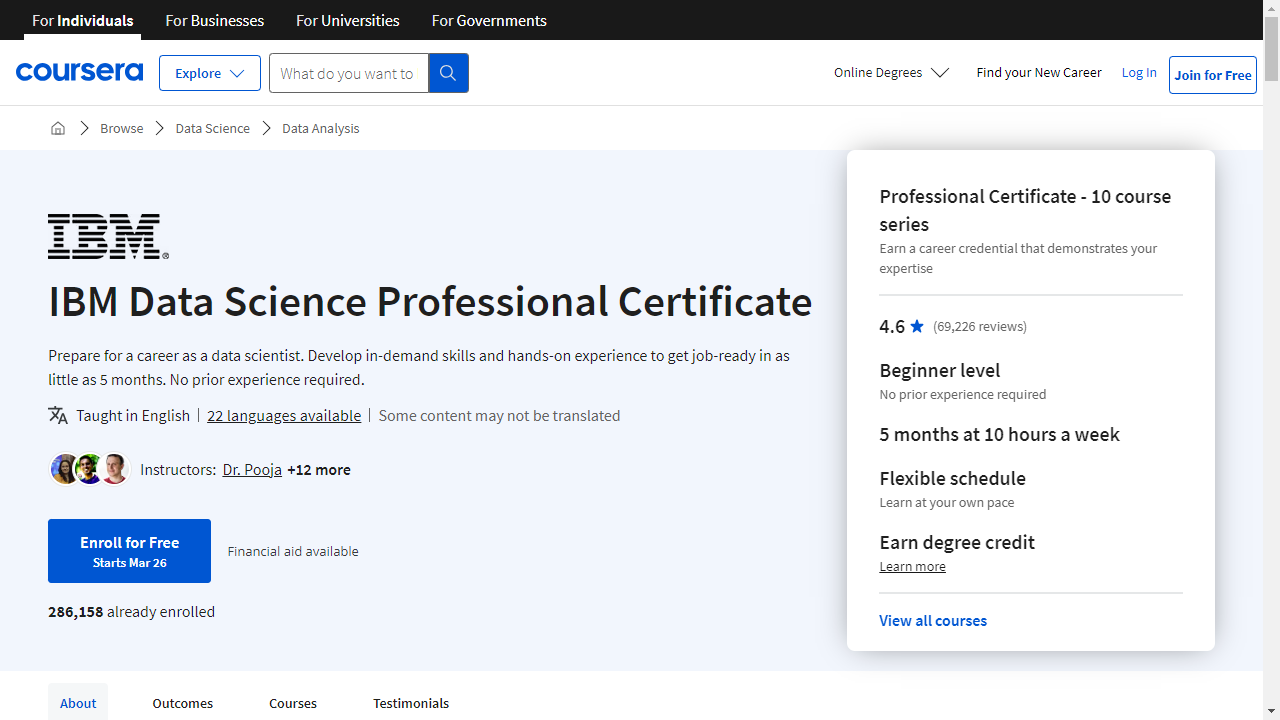
Task: Click the blue search magnifier button
Action: [448, 73]
